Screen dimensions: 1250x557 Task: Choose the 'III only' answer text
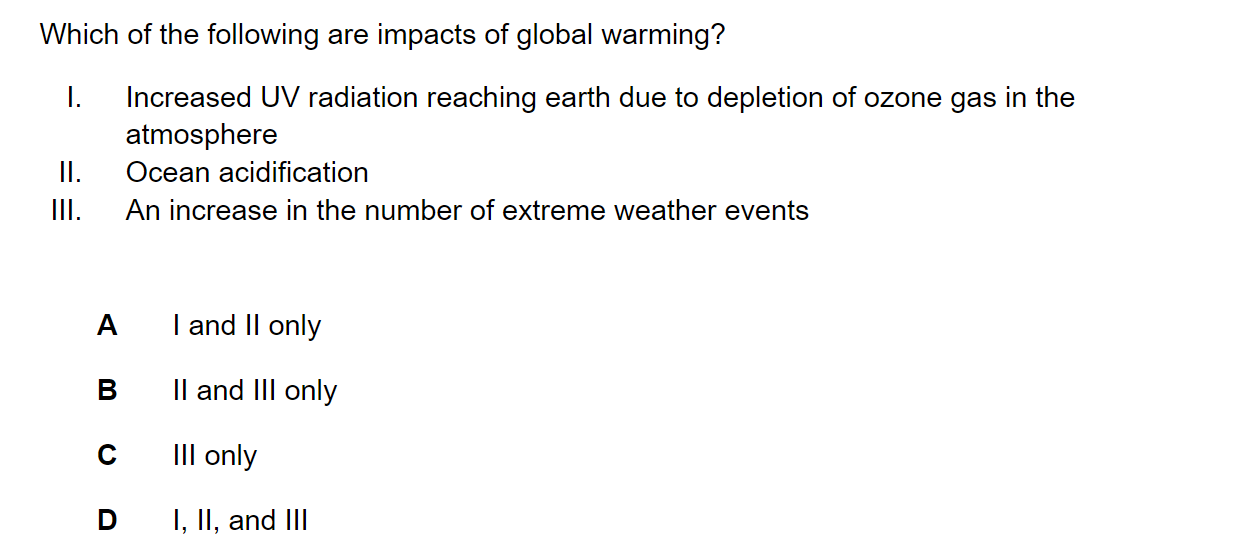click(215, 456)
